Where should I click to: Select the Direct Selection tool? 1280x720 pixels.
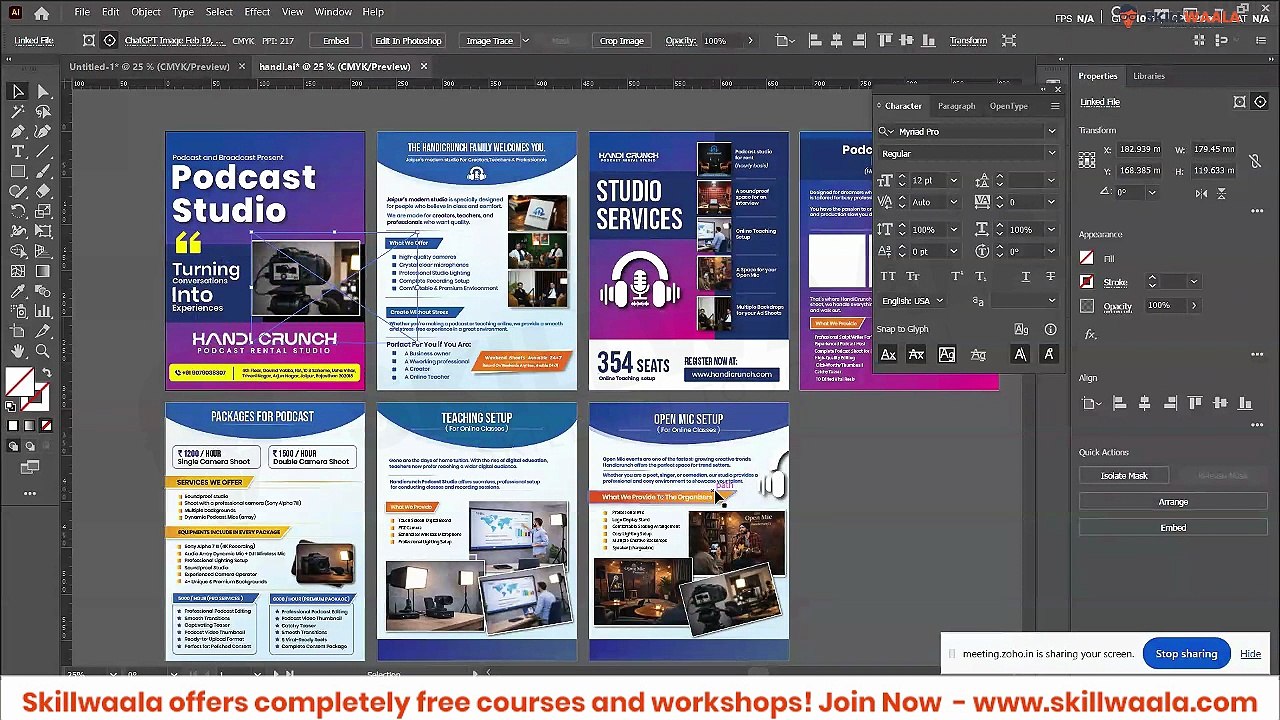click(43, 91)
